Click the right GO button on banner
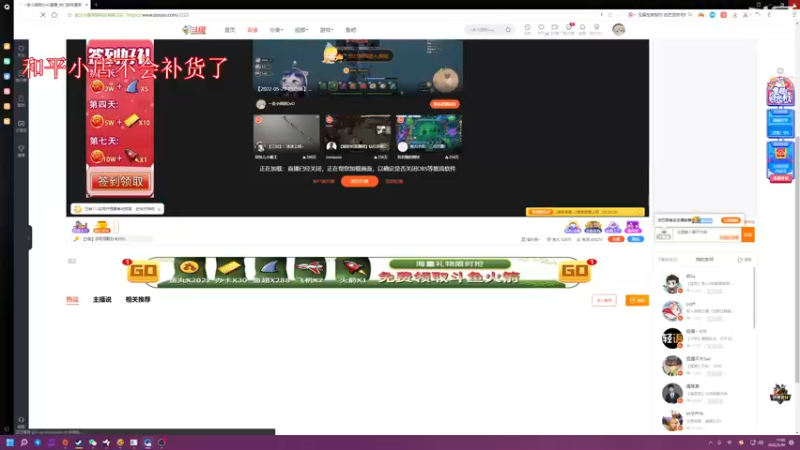Image resolution: width=800 pixels, height=450 pixels. point(575,271)
